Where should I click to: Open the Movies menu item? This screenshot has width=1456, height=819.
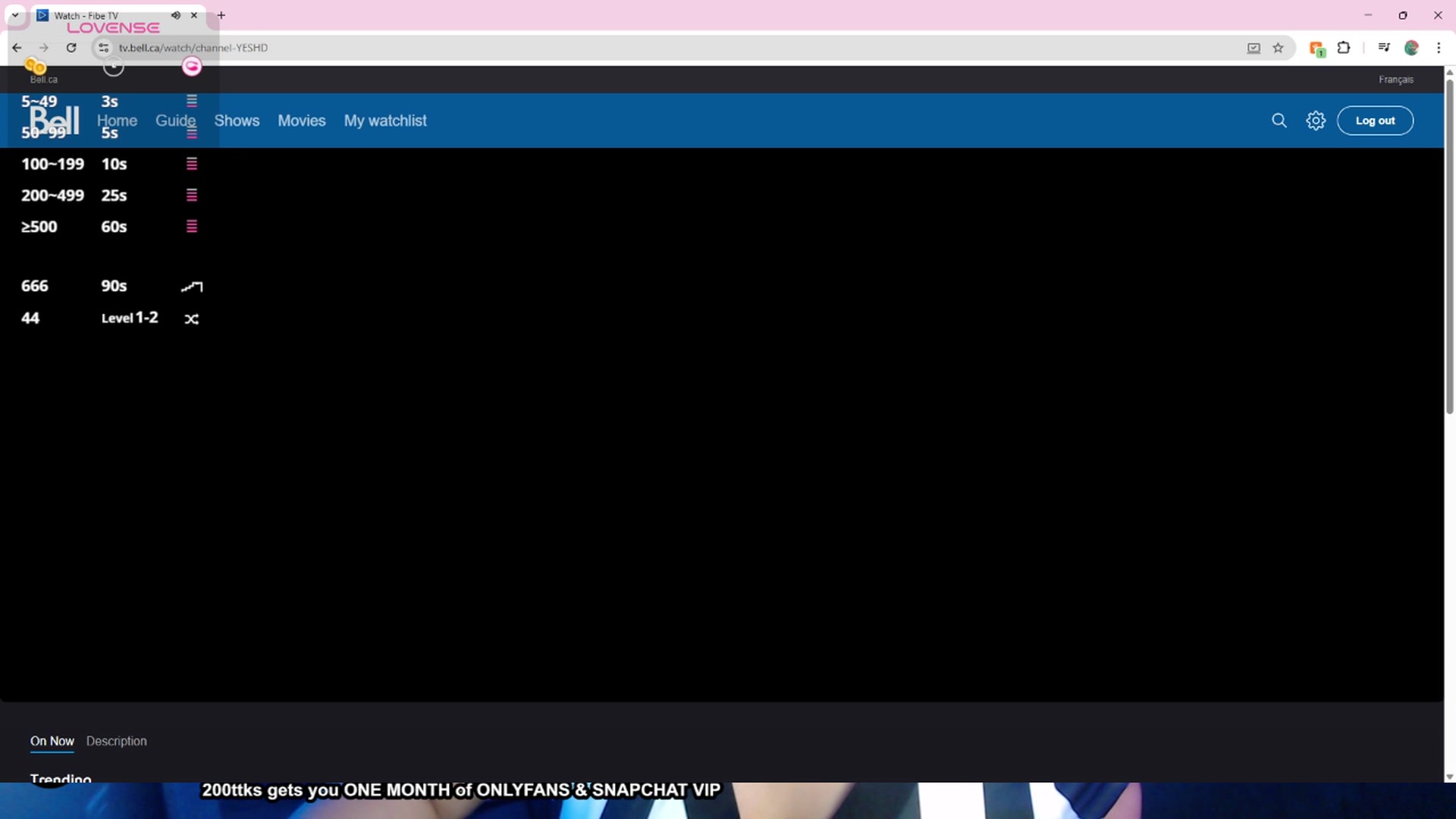pos(301,121)
